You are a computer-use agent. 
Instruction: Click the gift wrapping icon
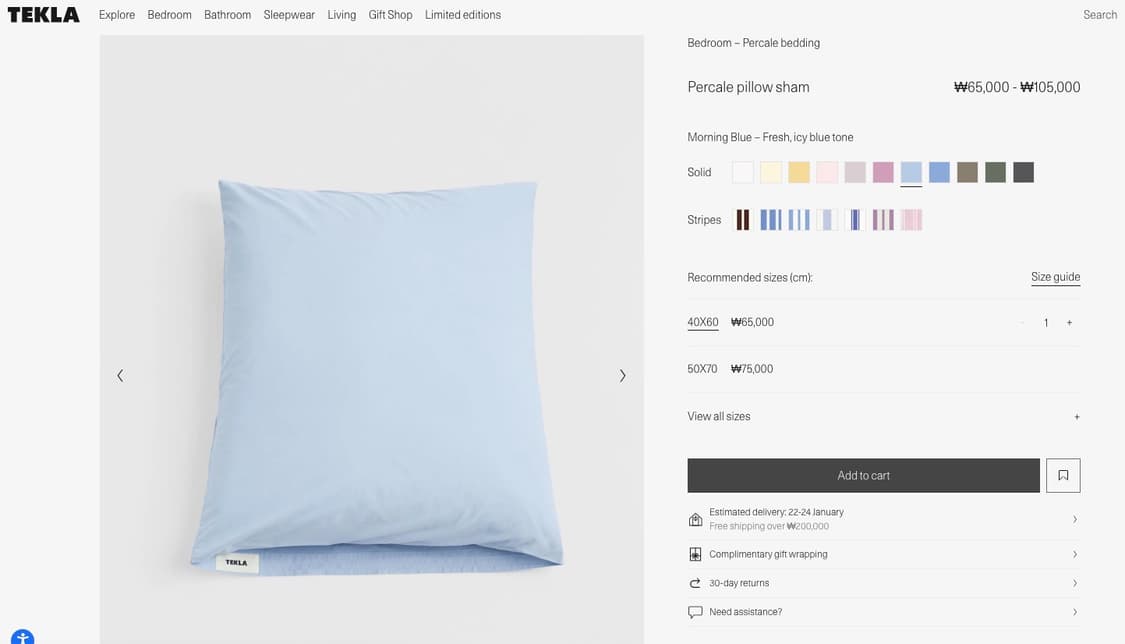pos(695,554)
